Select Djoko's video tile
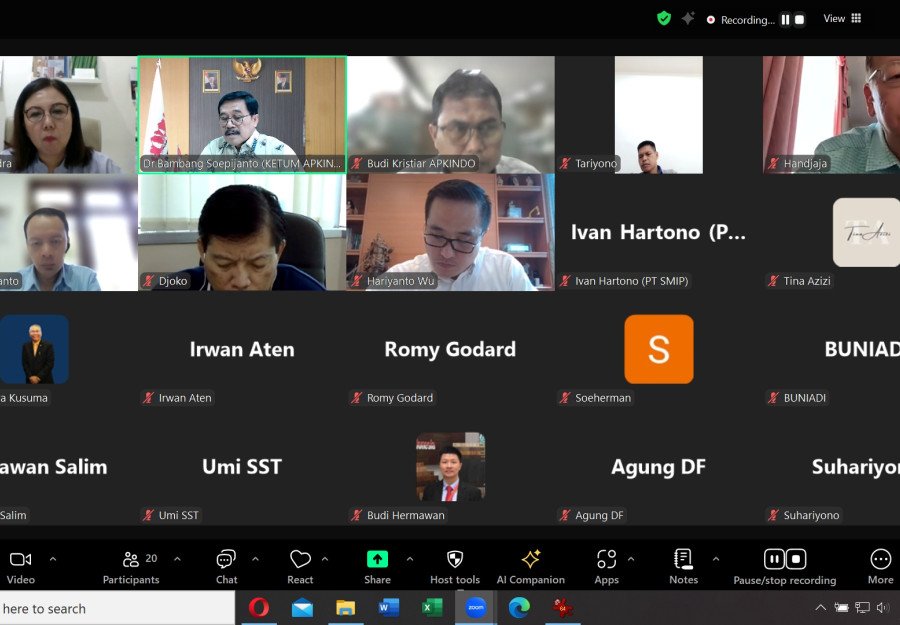 click(242, 232)
